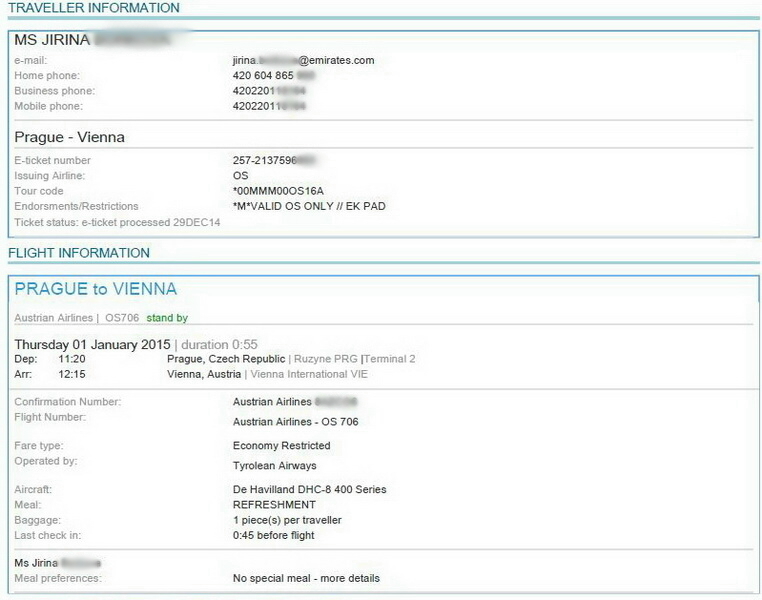Click 'Ruzyne PRG' airport name

click(x=326, y=359)
